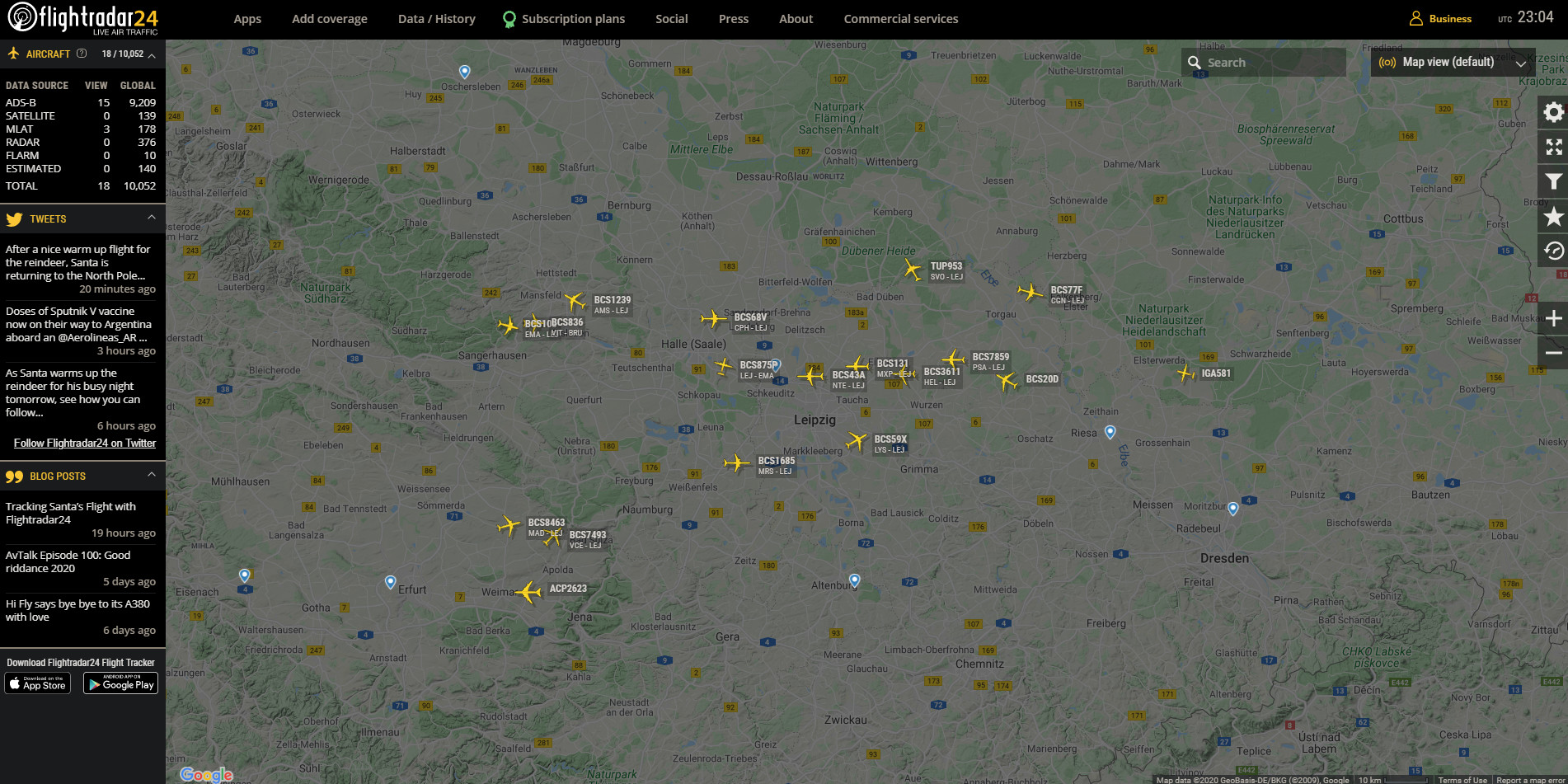Click the BCS875P flight label
The image size is (1568, 784).
(x=757, y=370)
